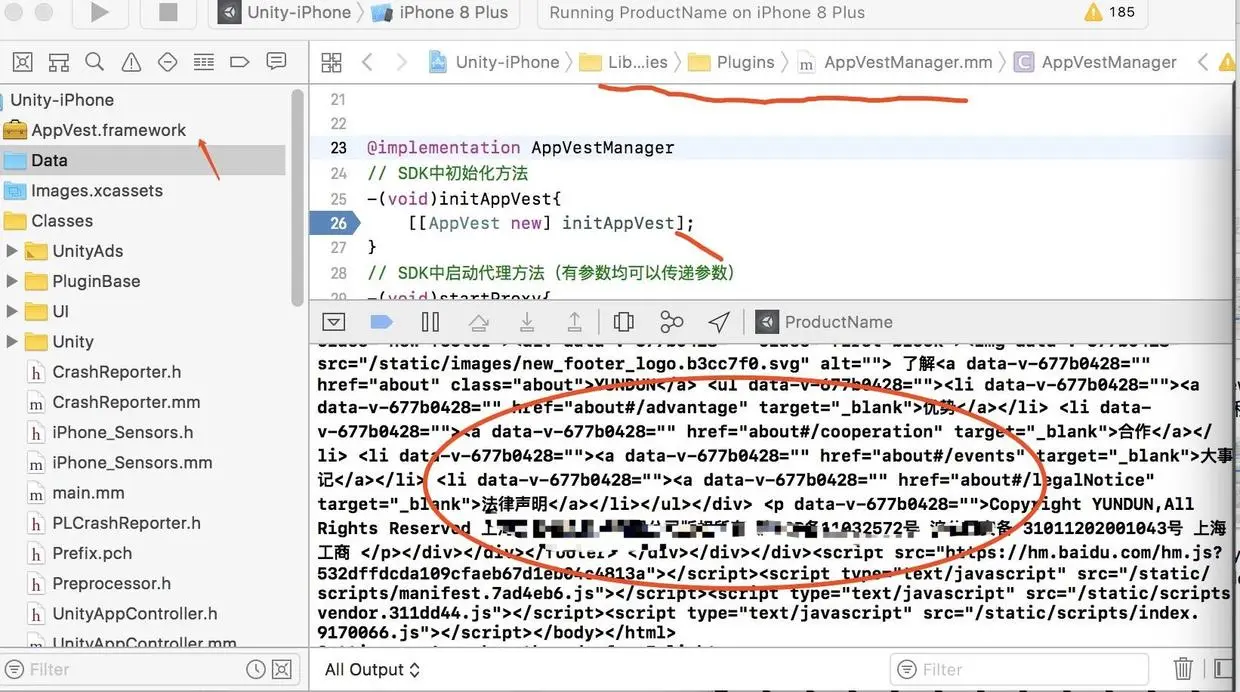The height and width of the screenshot is (692, 1240).
Task: Hide the debug area toggle icon
Action: pos(334,322)
